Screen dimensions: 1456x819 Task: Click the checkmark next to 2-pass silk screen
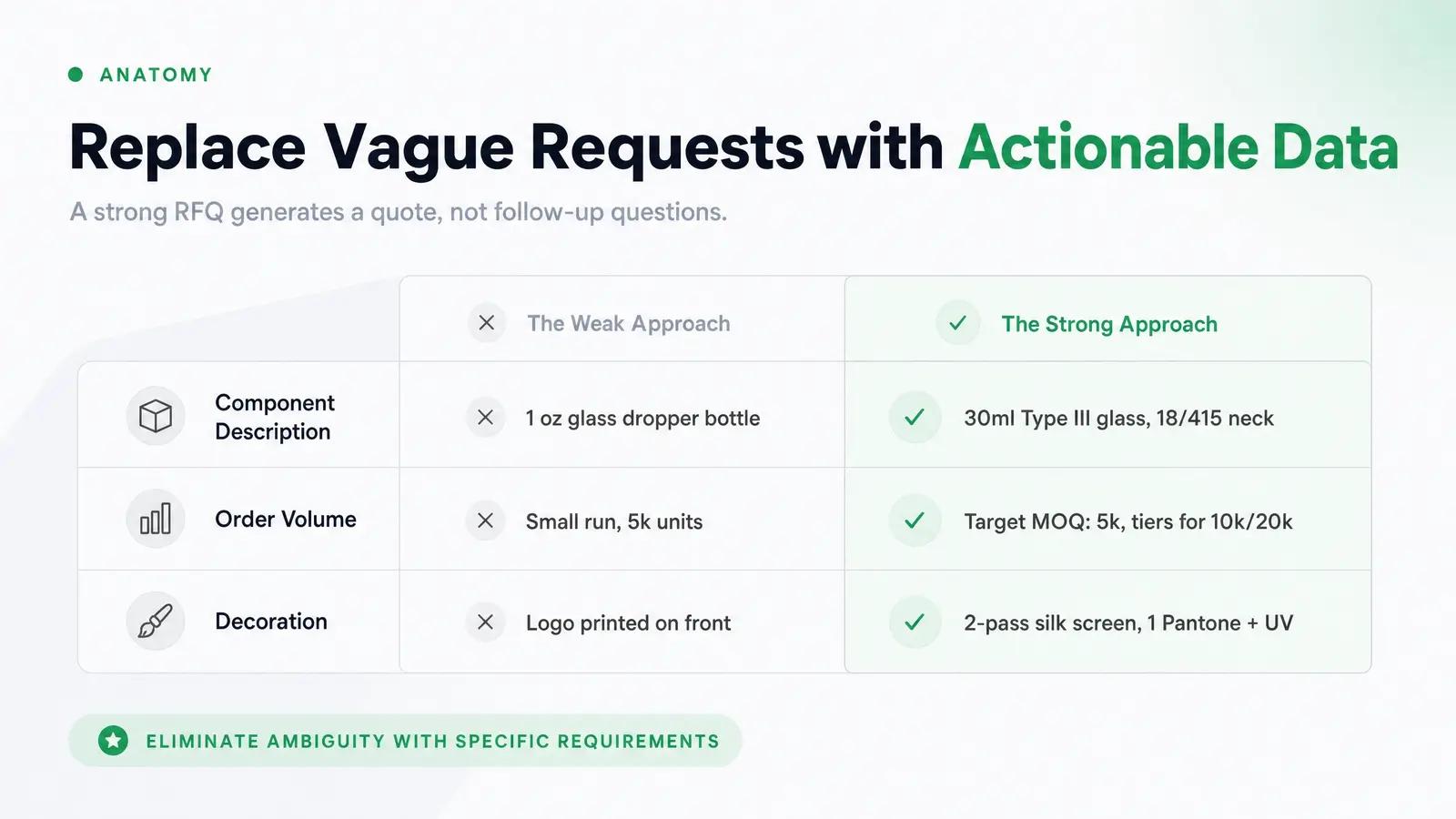(x=915, y=622)
